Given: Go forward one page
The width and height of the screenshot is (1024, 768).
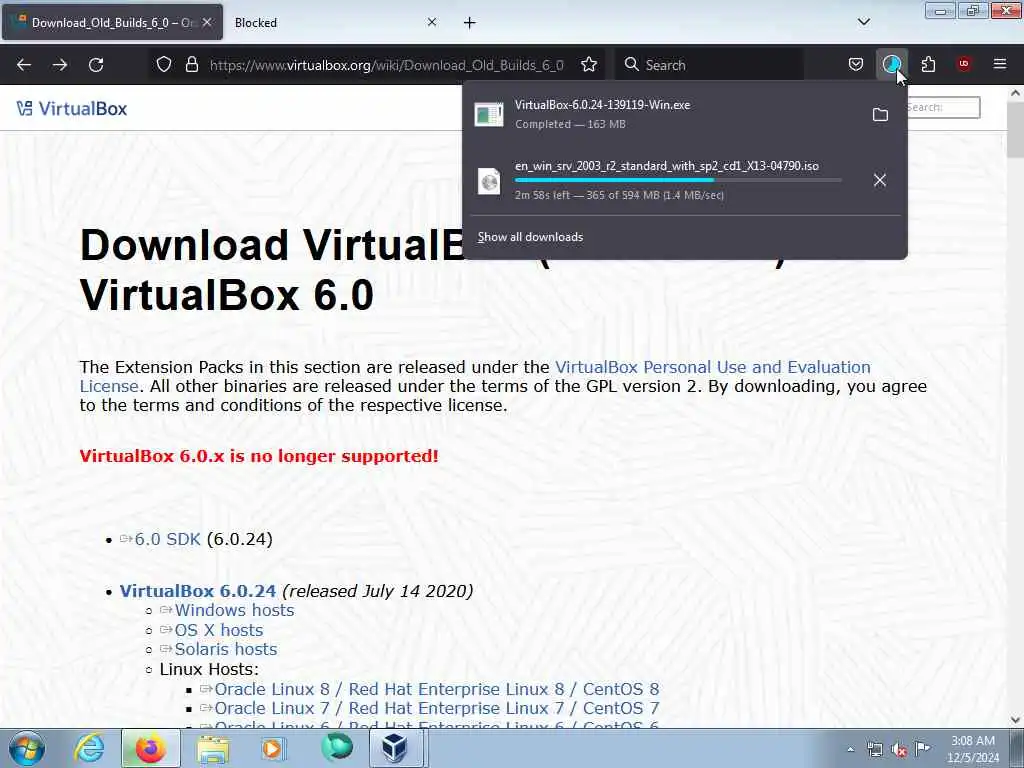Looking at the screenshot, I should click(60, 65).
